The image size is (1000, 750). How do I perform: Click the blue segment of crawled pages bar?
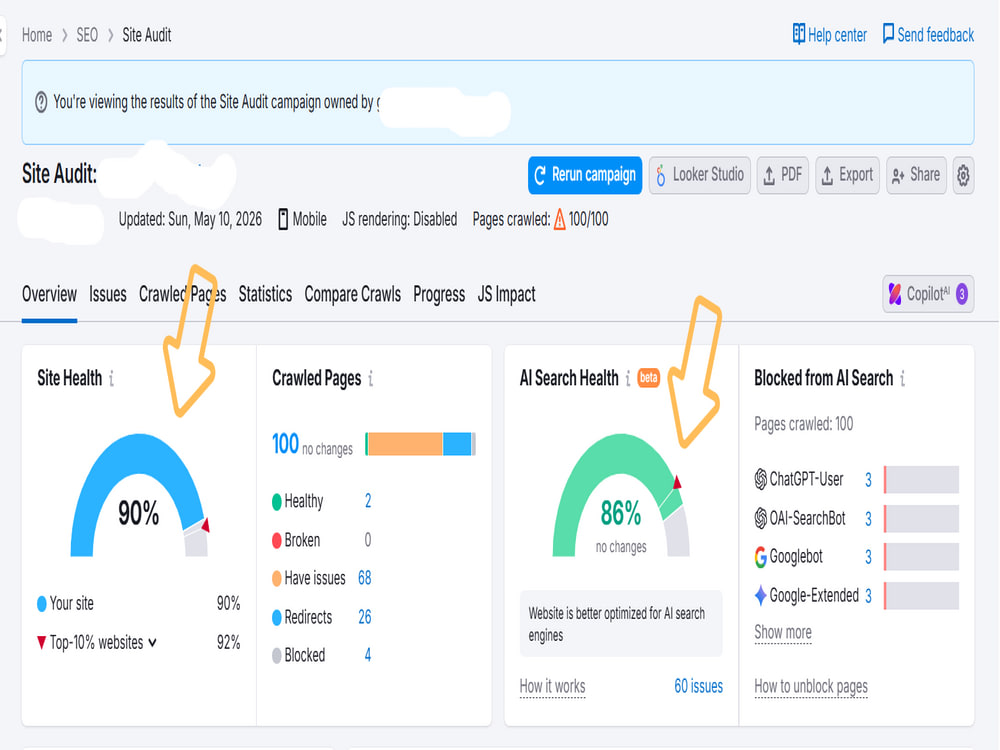(x=457, y=444)
